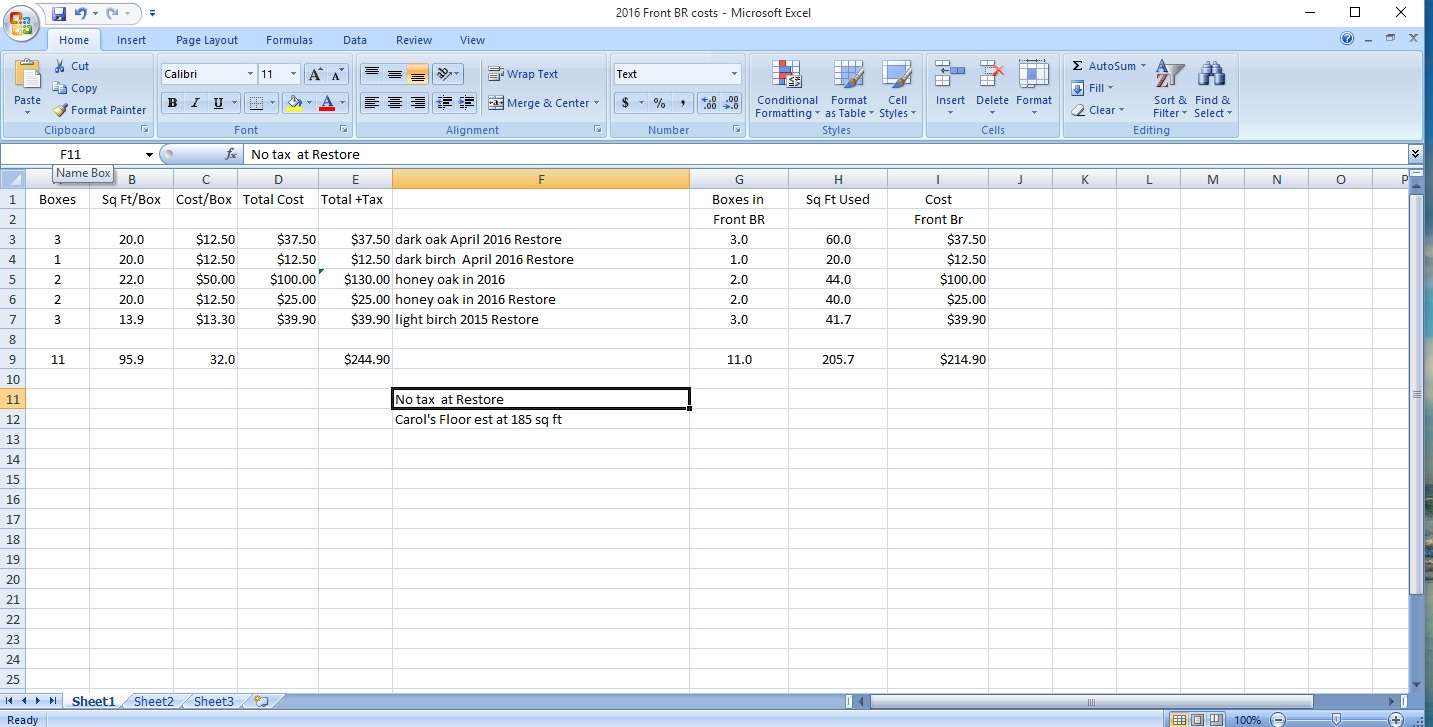Open the Text number format dropdown
Screen dimensions: 1433x727
click(734, 74)
